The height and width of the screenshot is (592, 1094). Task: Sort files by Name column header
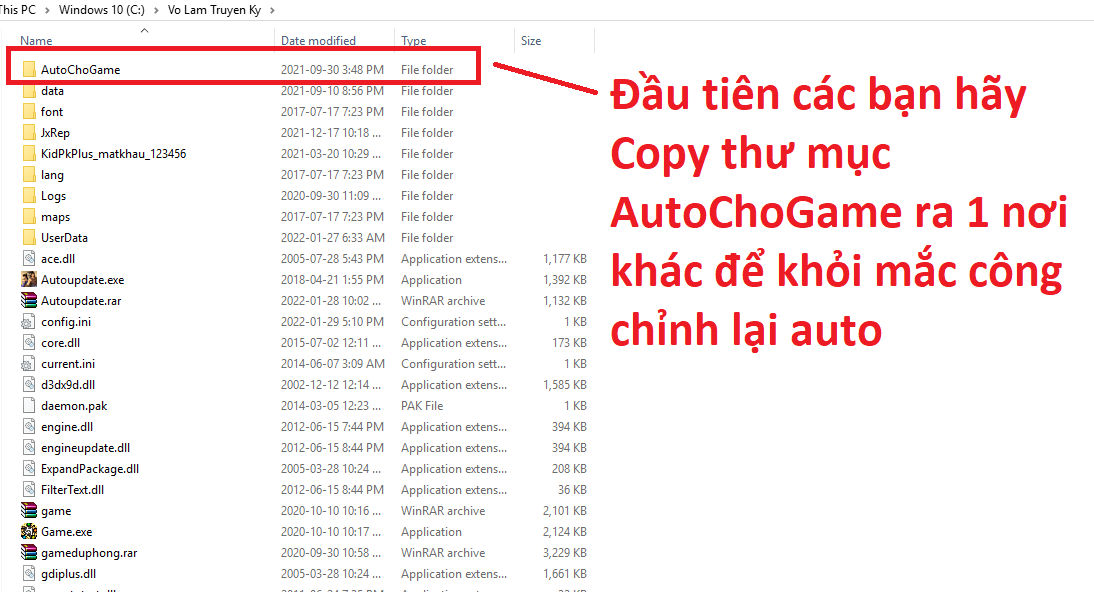(x=37, y=41)
